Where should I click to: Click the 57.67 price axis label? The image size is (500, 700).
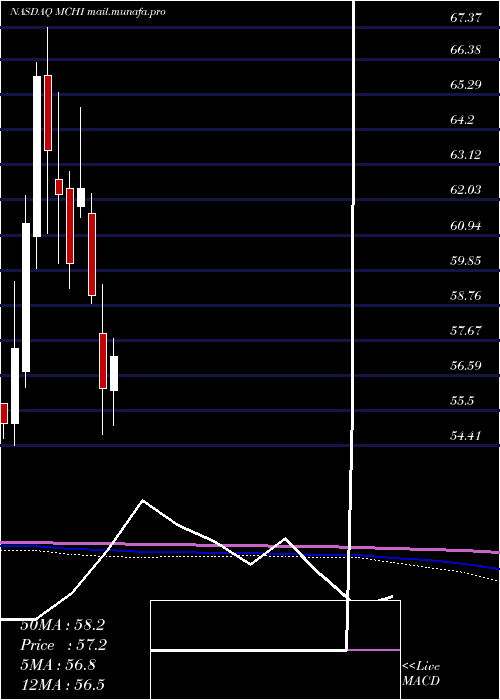coord(466,331)
